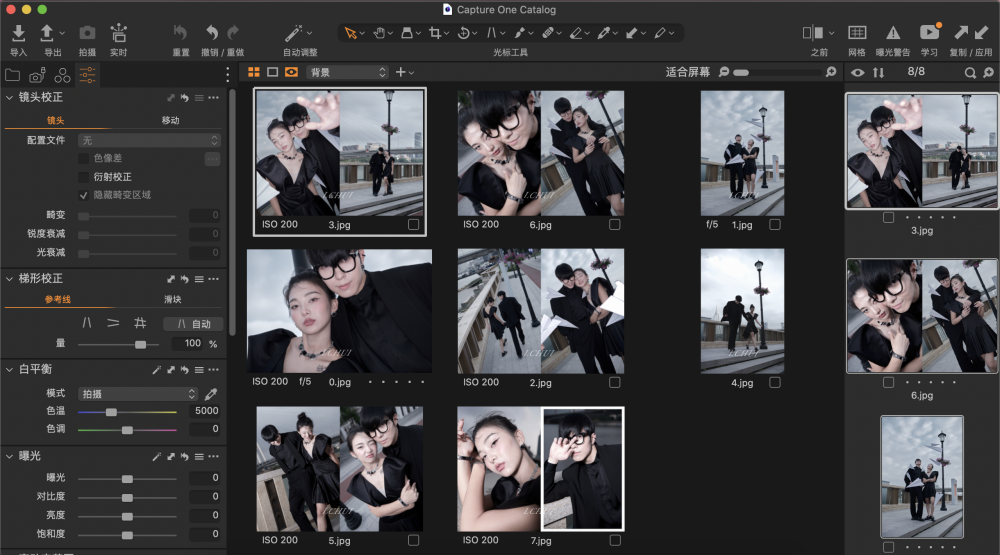Switch to the 移动 tab
The image size is (1000, 555).
pyautogui.click(x=171, y=120)
